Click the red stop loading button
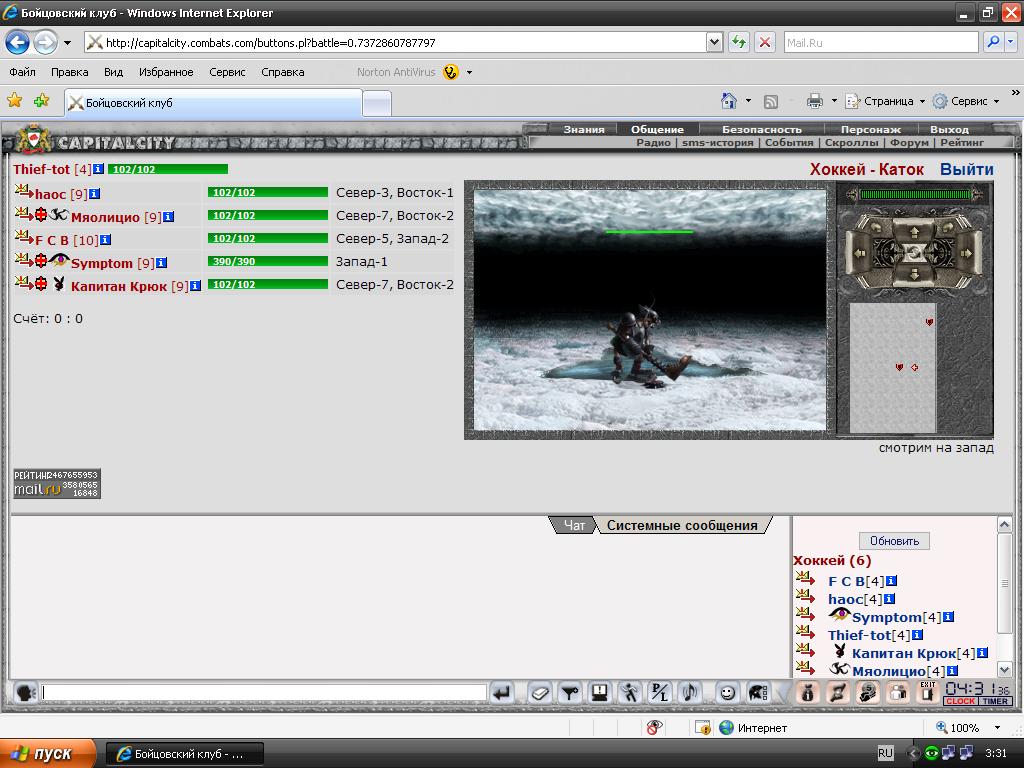 click(765, 43)
